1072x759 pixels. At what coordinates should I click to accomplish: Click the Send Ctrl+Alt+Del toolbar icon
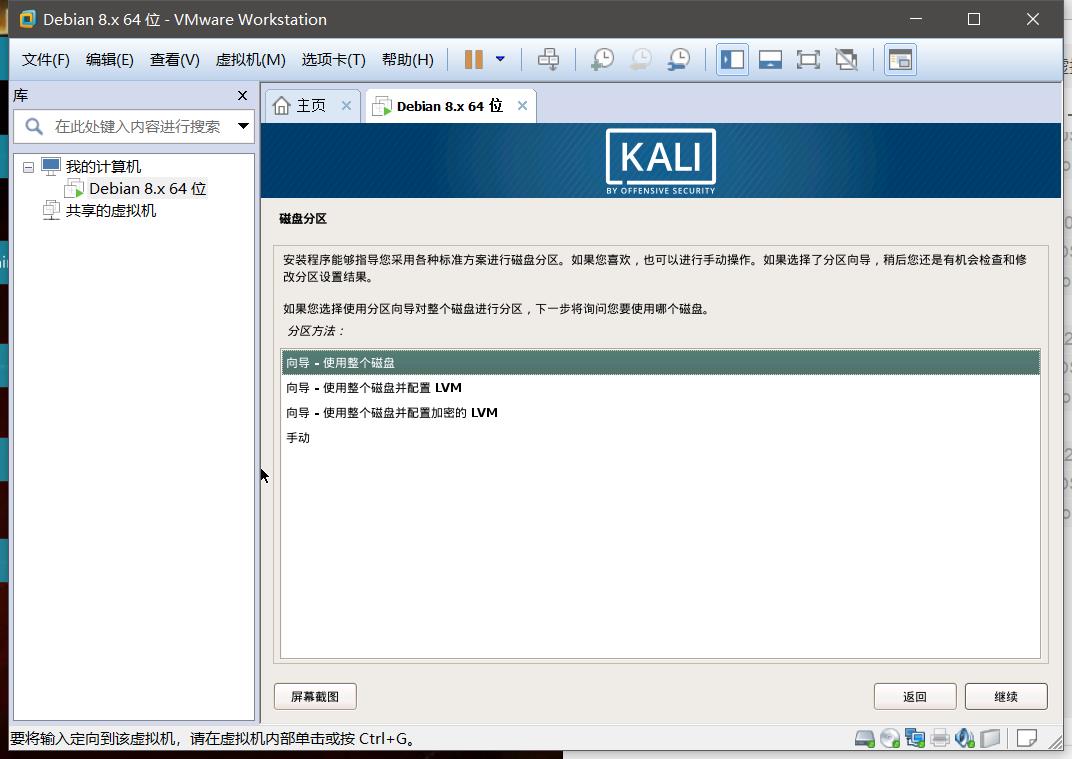tap(548, 59)
